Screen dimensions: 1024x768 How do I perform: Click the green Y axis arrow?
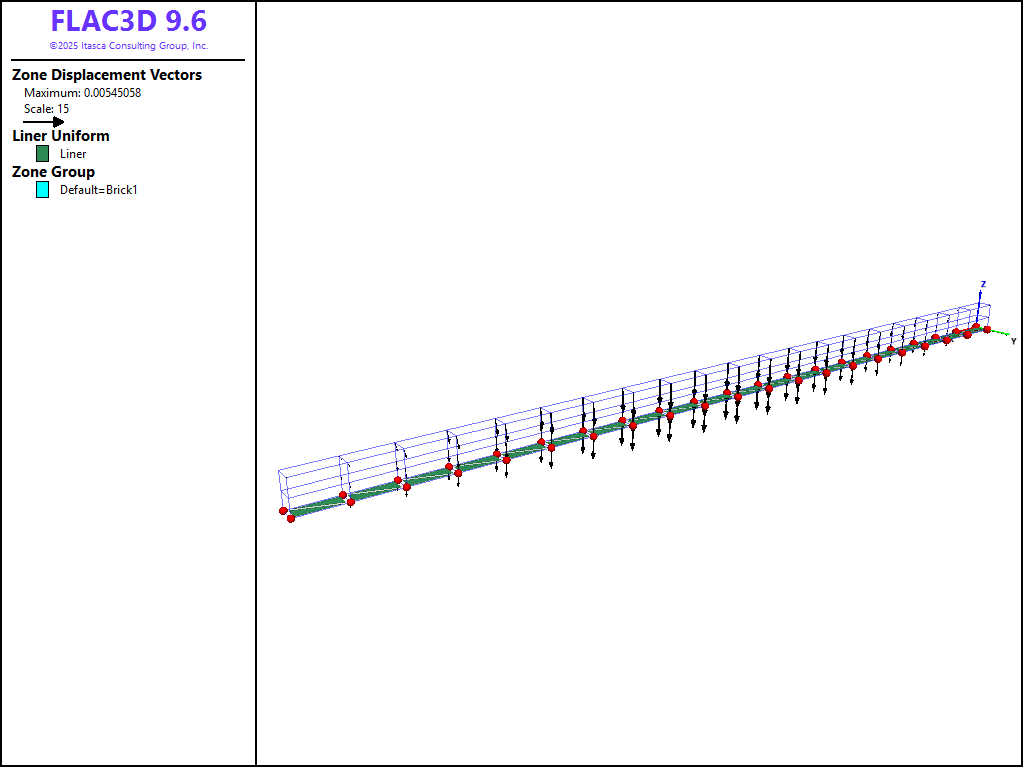point(1000,333)
